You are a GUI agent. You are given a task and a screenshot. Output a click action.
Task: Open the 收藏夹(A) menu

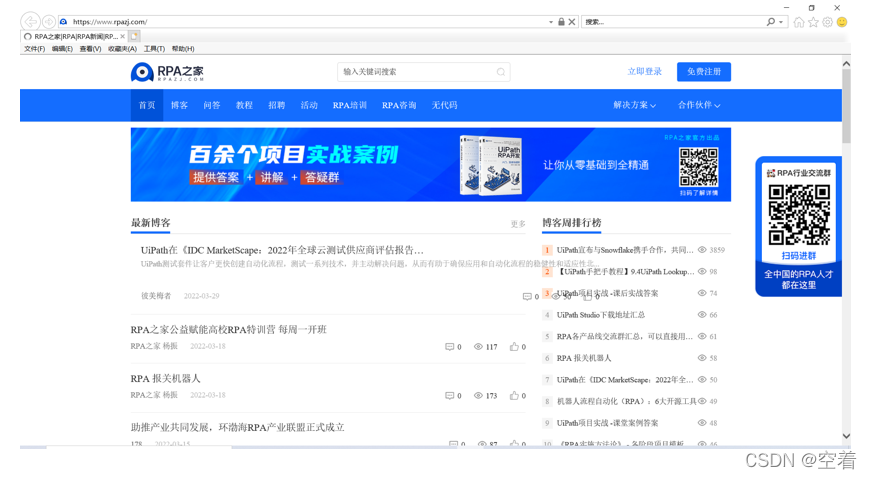tap(122, 49)
